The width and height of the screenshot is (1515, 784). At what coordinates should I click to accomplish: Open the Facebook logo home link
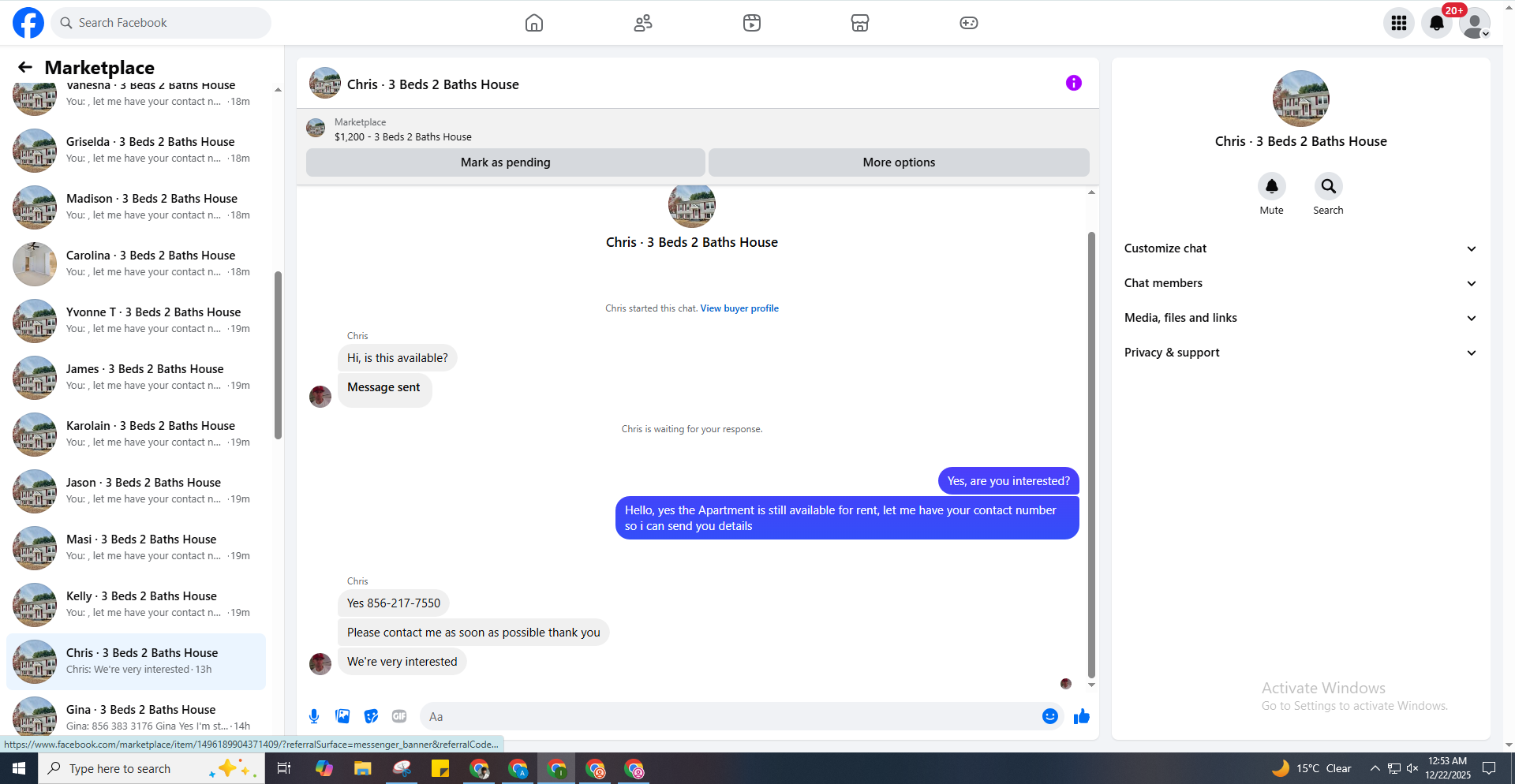pos(28,23)
